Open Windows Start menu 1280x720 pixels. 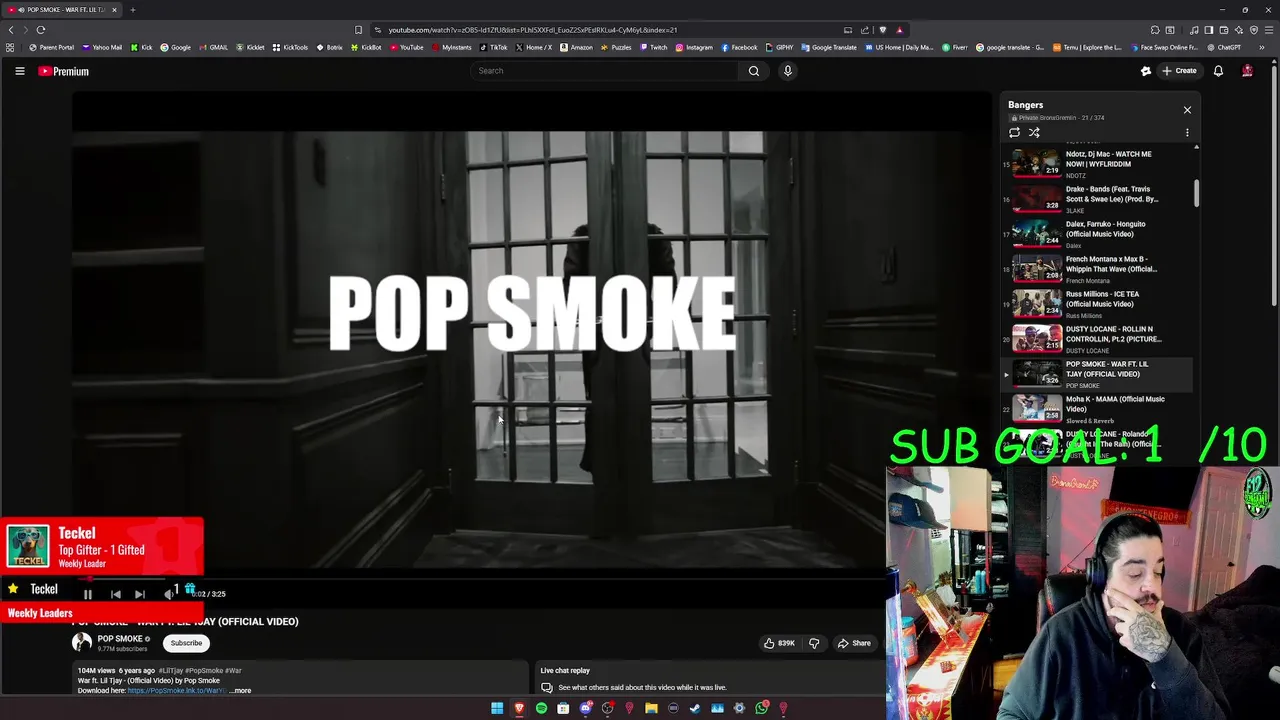[x=497, y=708]
